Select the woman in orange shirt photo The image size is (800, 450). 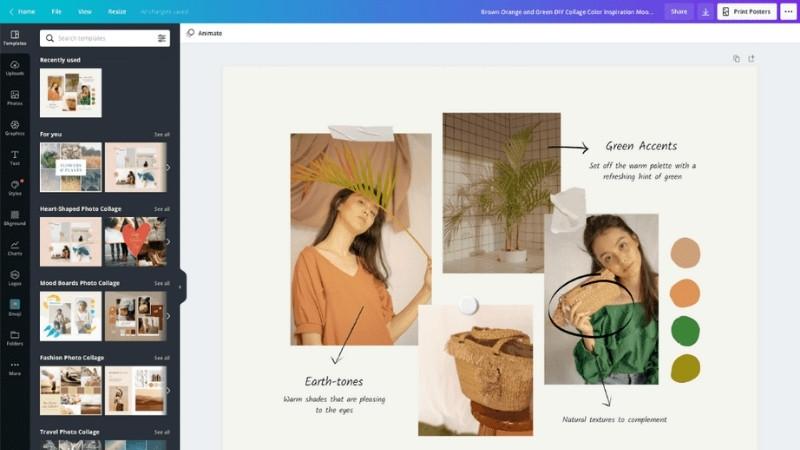tap(360, 239)
